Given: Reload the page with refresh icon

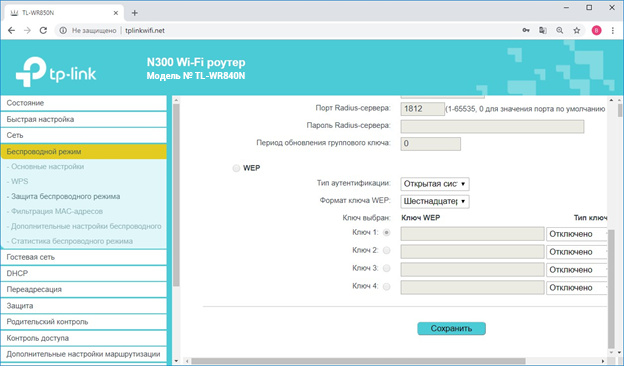Looking at the screenshot, I should coord(43,31).
